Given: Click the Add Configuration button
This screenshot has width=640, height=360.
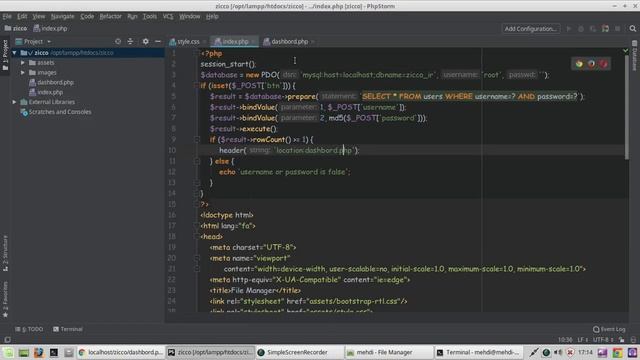Looking at the screenshot, I should click(531, 29).
